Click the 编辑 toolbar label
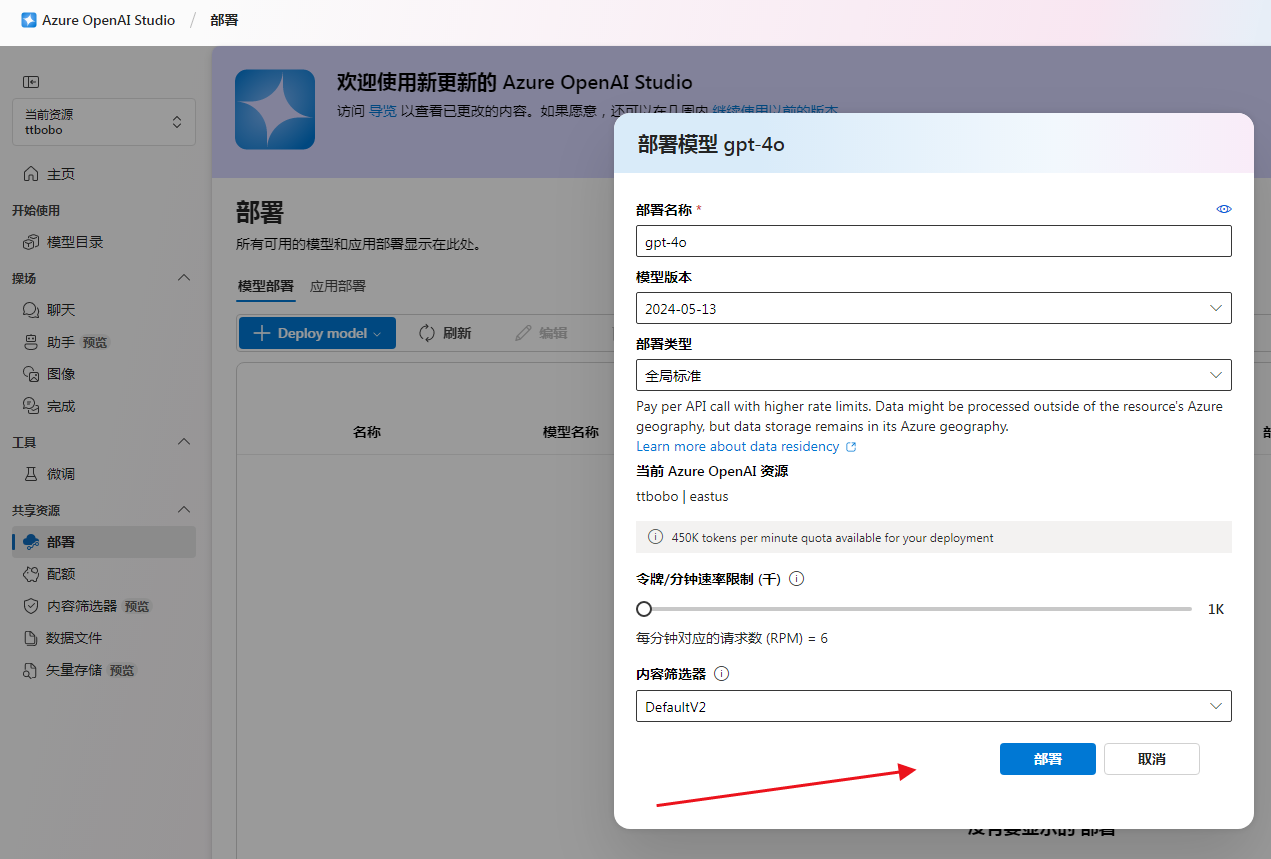 pos(553,333)
